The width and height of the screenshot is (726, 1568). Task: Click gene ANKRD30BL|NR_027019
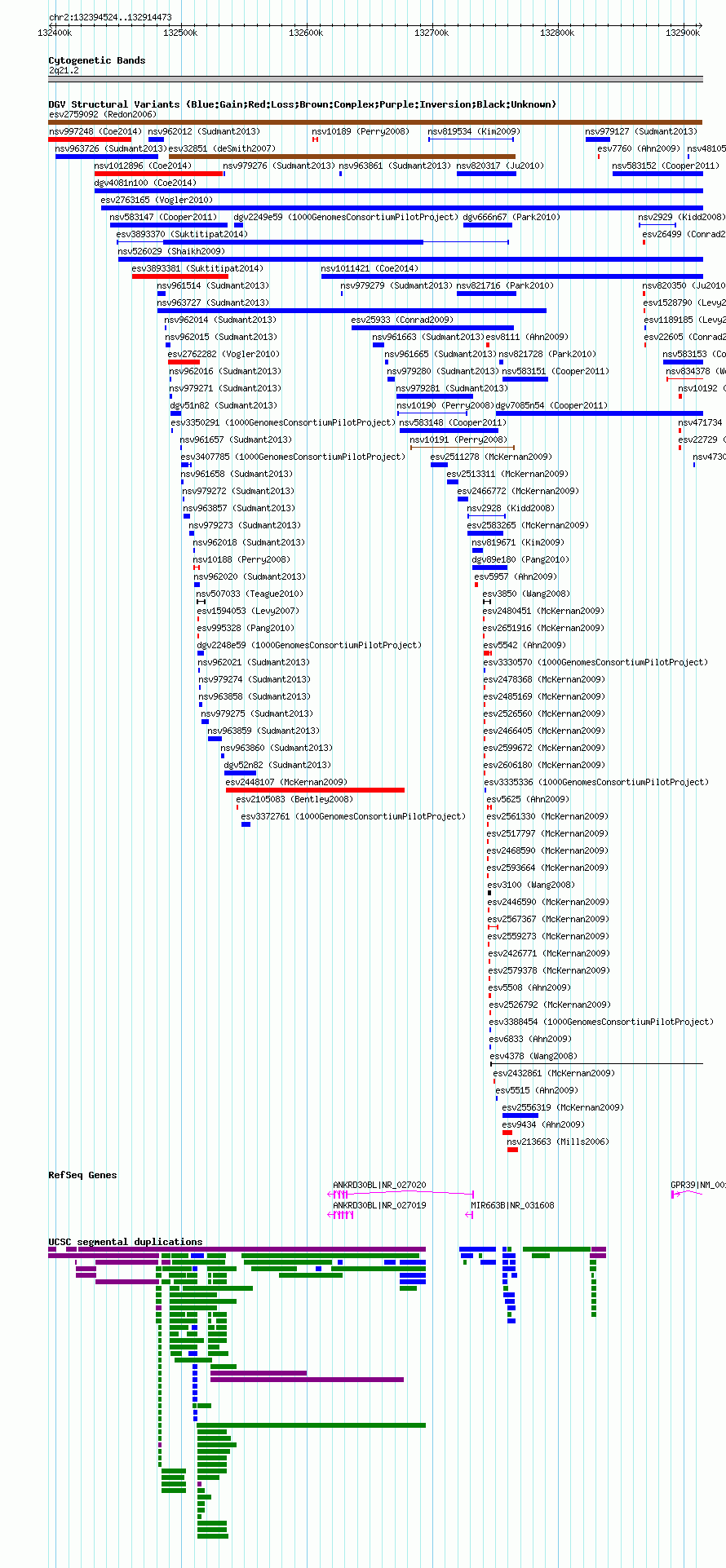pos(340,1214)
